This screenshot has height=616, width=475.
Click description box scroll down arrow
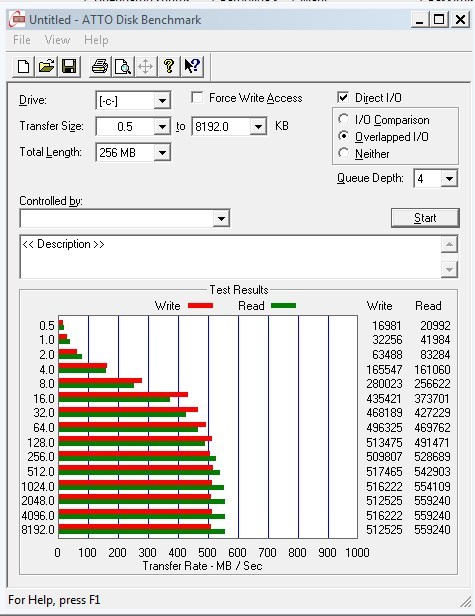[x=449, y=270]
